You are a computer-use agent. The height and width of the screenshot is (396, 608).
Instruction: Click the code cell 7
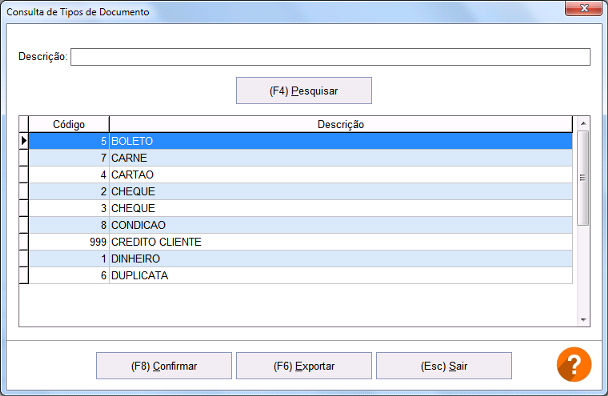(69, 158)
